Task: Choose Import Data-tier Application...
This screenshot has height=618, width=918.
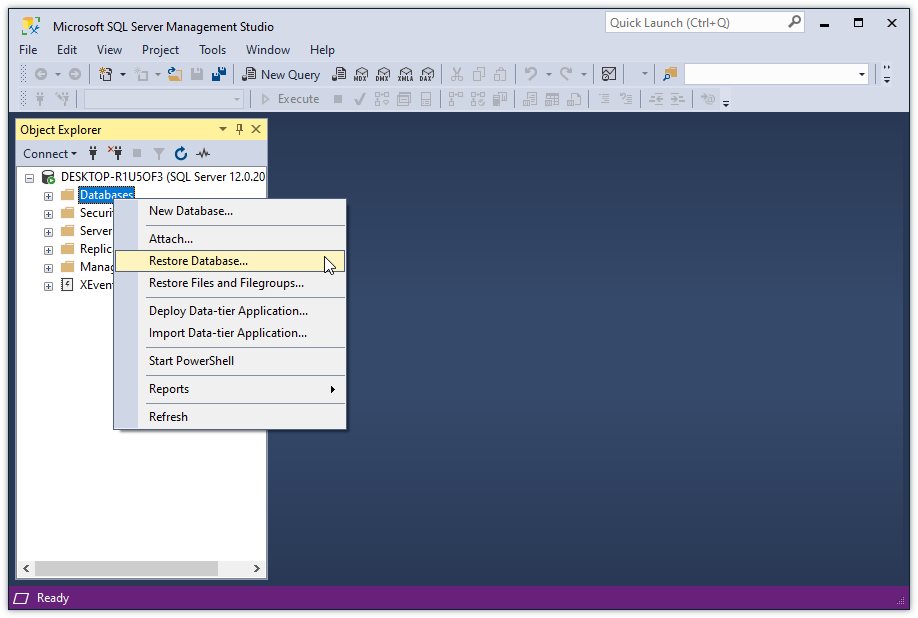Action: point(230,333)
